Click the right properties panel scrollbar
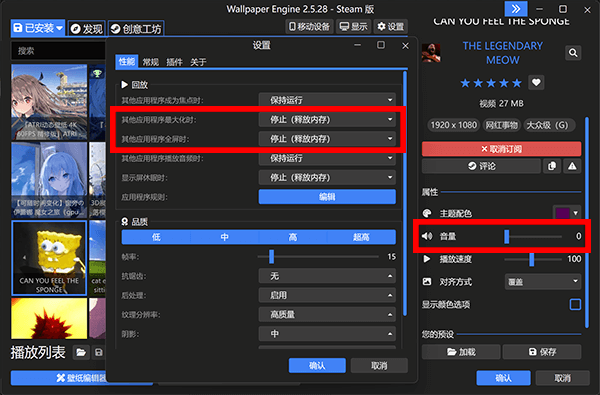The height and width of the screenshot is (395, 600). point(587,223)
